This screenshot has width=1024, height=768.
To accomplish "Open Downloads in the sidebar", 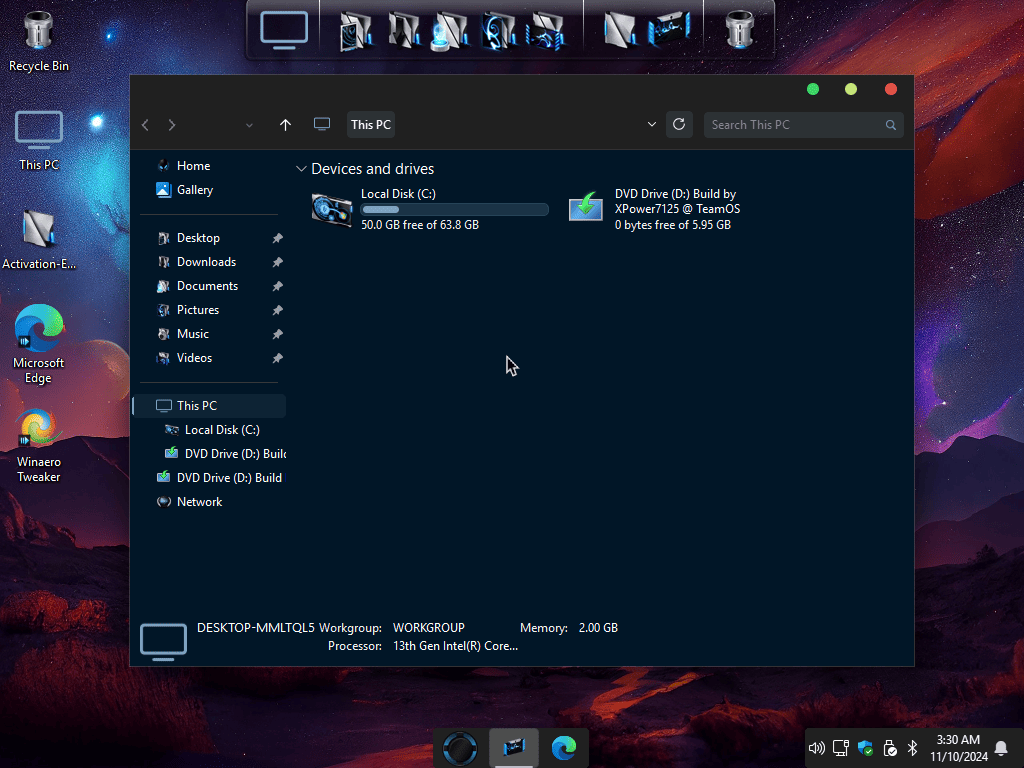I will pyautogui.click(x=206, y=262).
